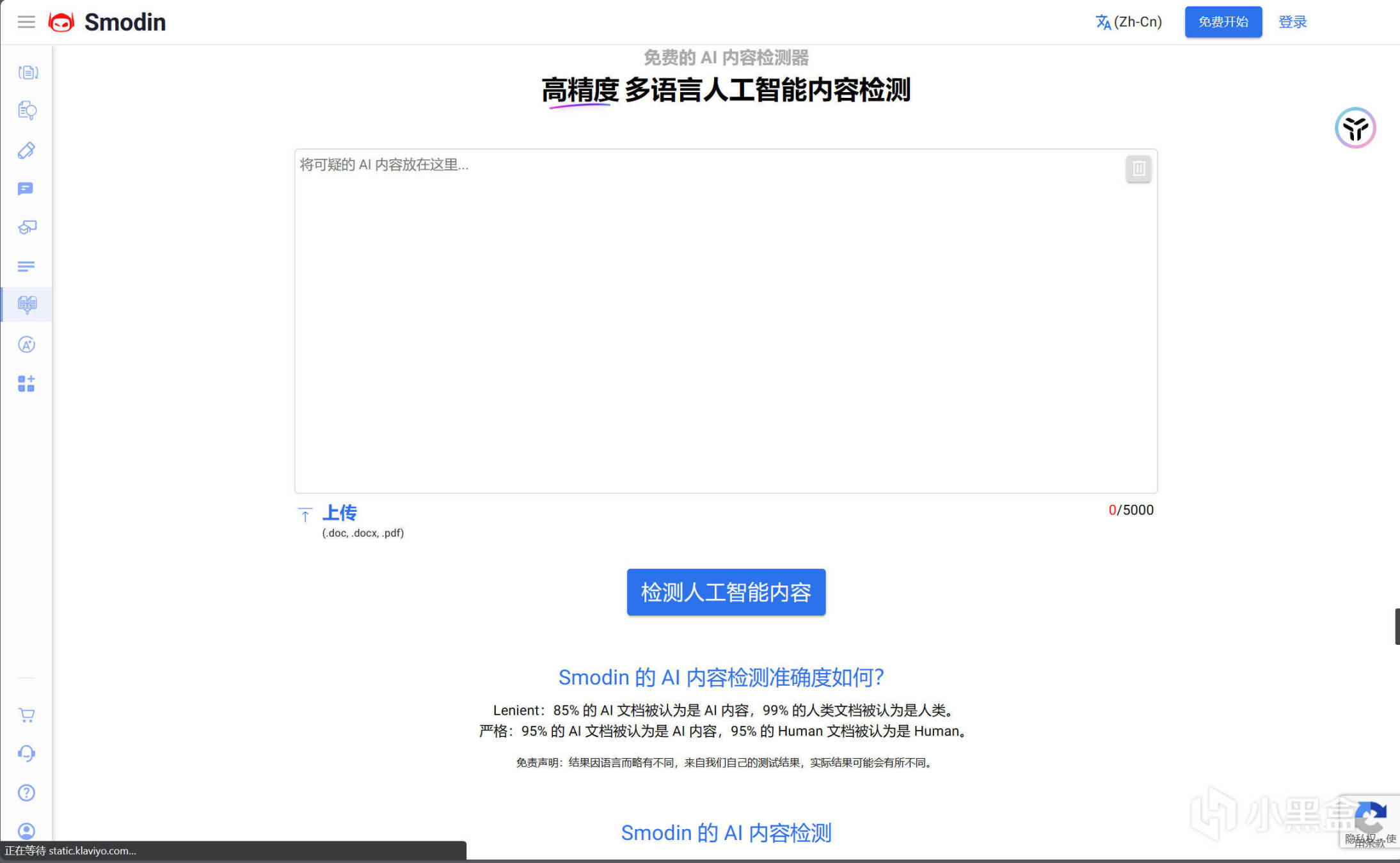The width and height of the screenshot is (1400, 863).
Task: Click the 免费开始 button
Action: [1223, 22]
